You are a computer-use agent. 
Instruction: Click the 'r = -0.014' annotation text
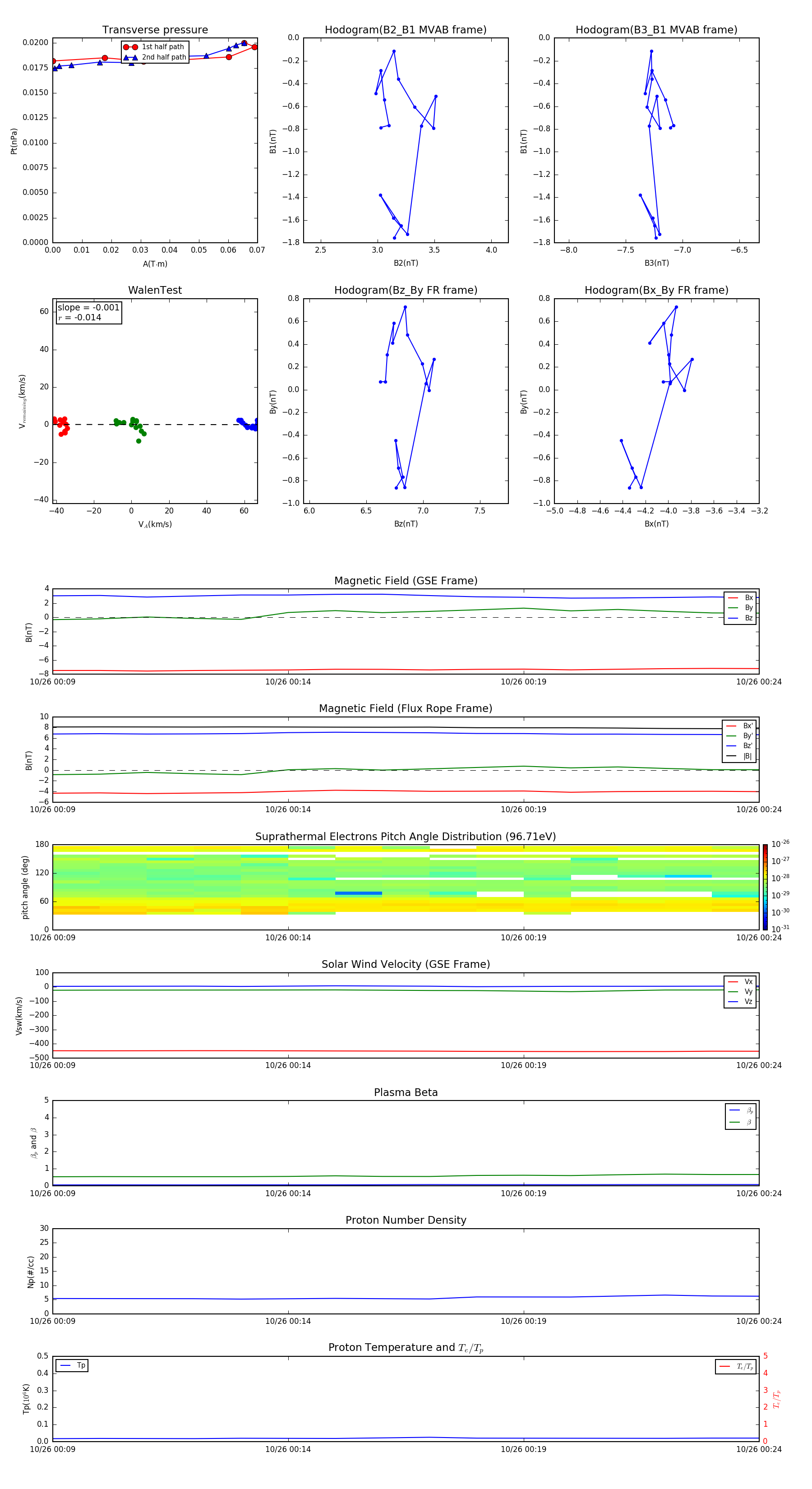coord(80,317)
